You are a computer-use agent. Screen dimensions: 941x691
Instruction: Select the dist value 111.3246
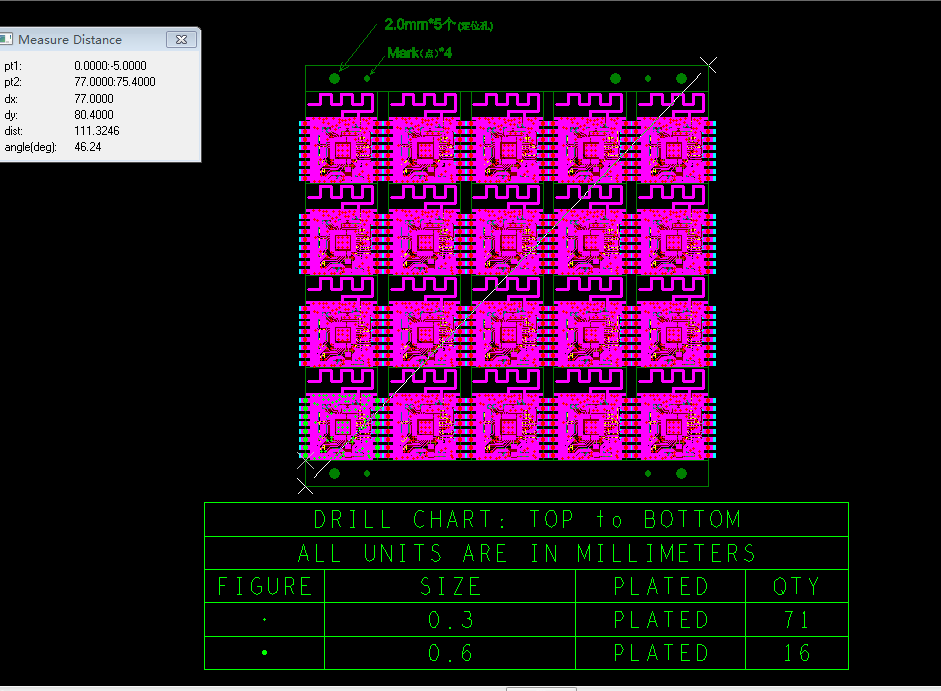96,131
